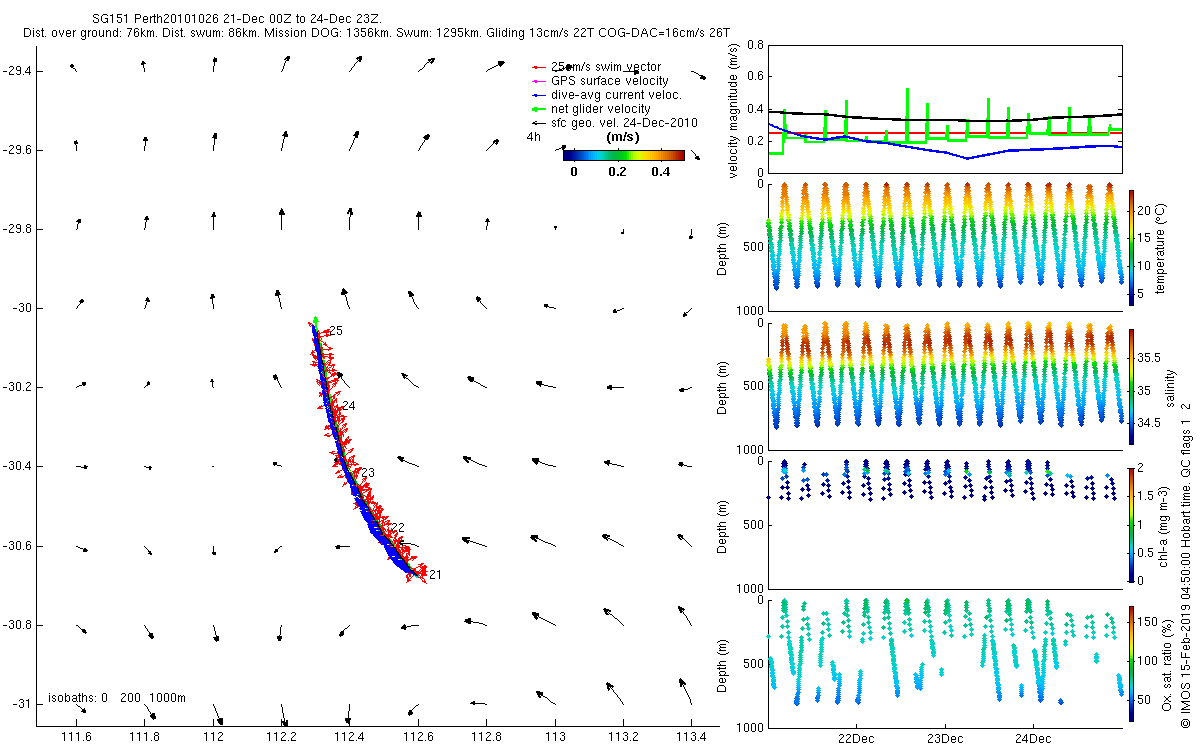Click the horizontal (m/s) velocity colorbar

623,155
